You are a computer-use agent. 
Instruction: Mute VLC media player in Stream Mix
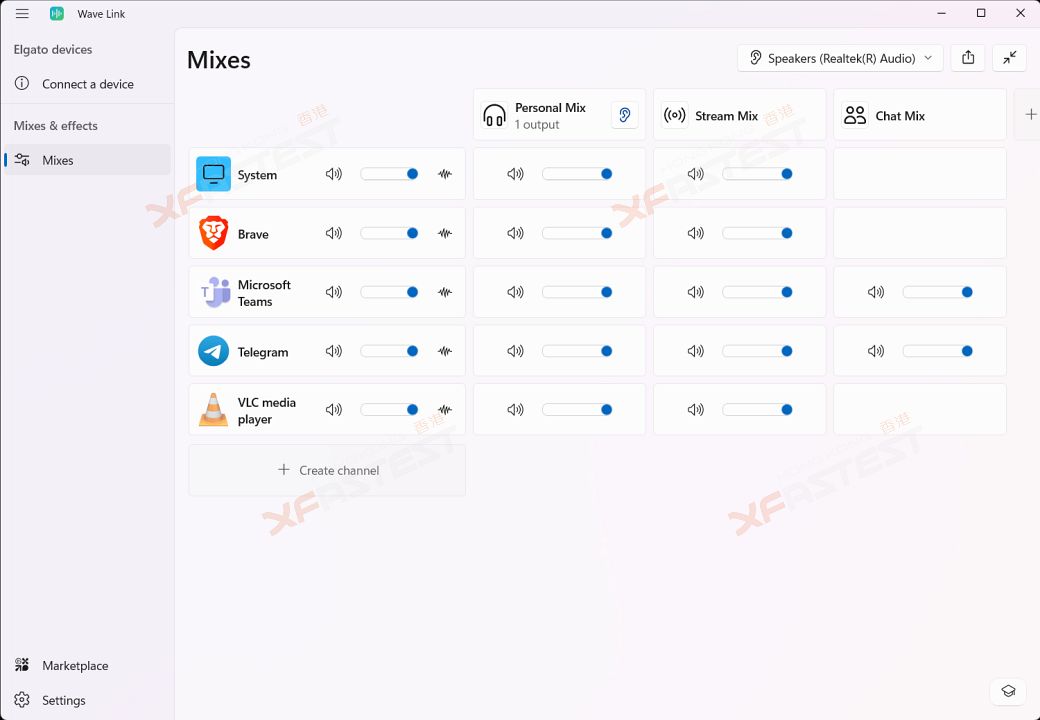(695, 409)
